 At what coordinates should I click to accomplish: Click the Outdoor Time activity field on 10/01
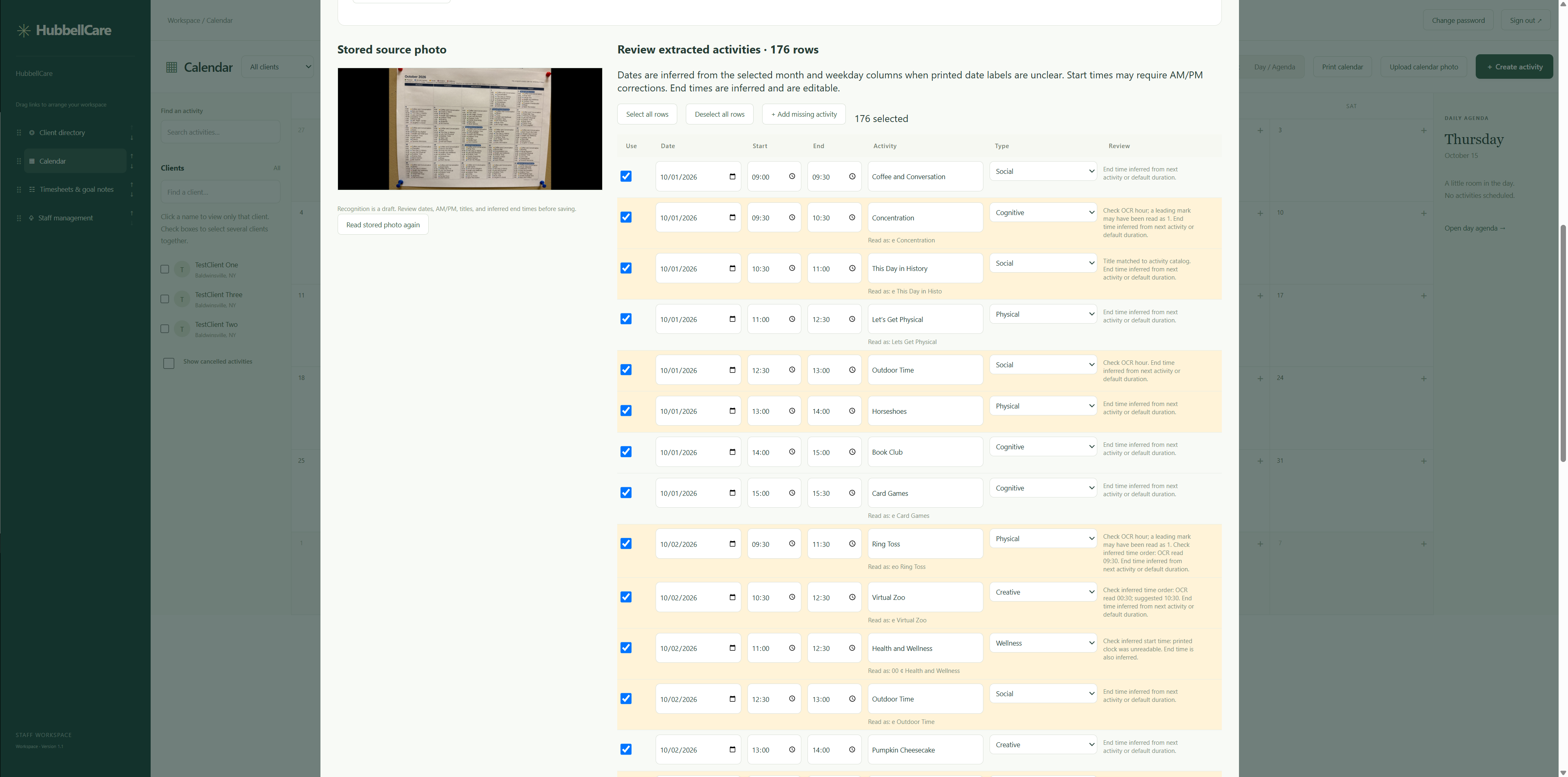coord(925,370)
